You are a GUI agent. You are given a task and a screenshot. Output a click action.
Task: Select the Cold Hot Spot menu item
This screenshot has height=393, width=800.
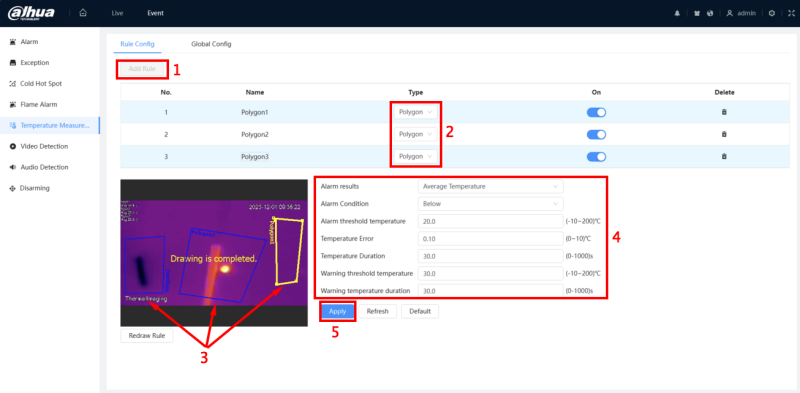coord(41,84)
